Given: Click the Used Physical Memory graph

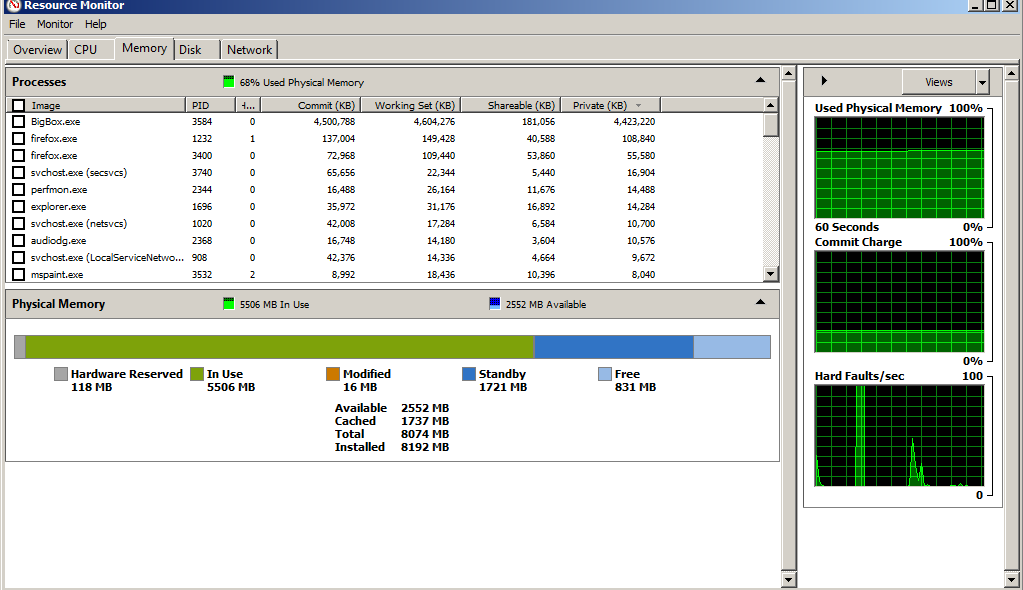Looking at the screenshot, I should tap(899, 168).
